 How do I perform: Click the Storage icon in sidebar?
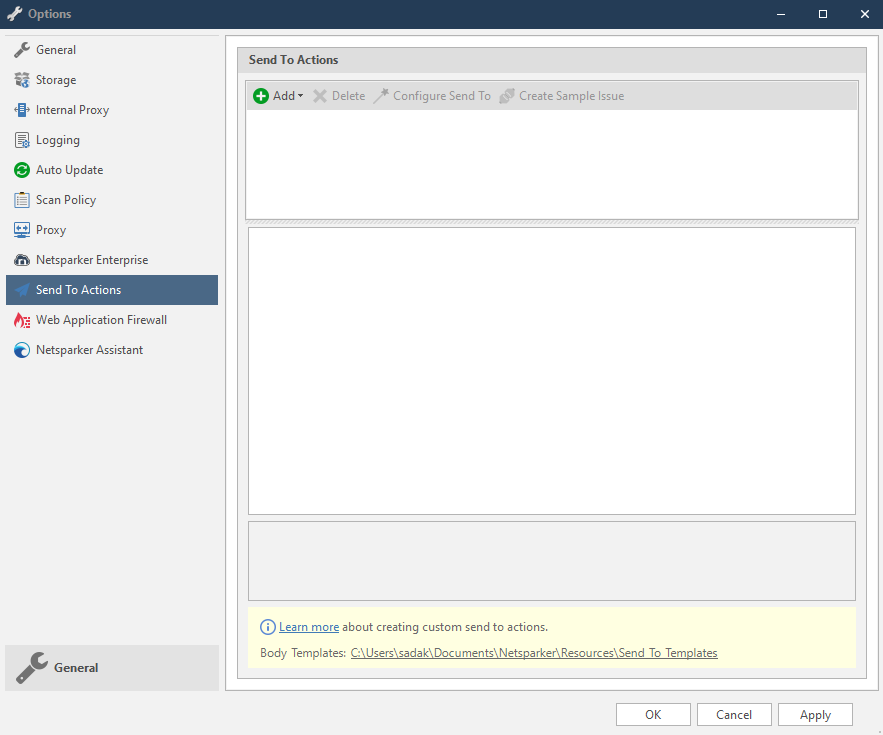coord(21,80)
